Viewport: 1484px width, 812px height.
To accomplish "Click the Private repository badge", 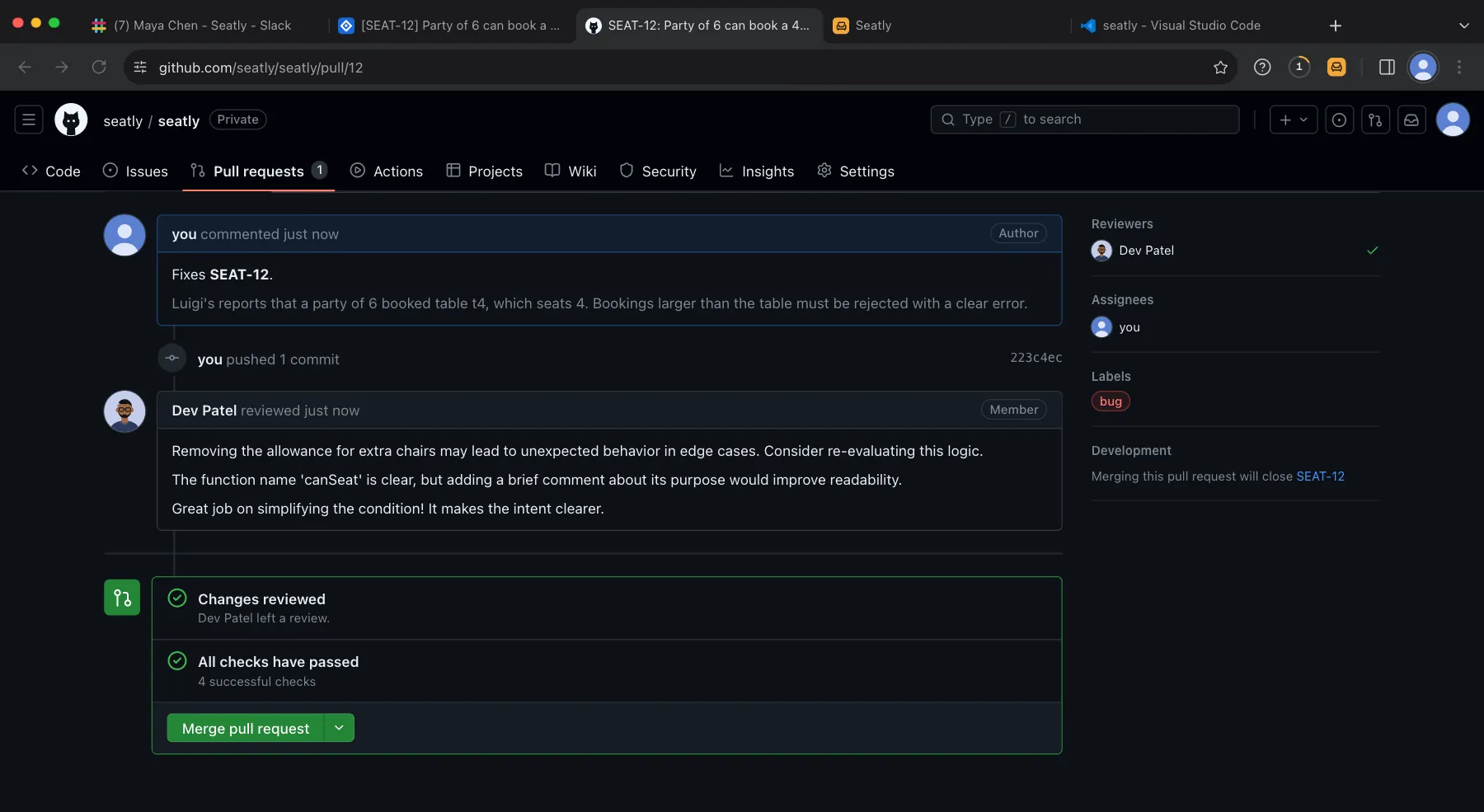I will 237,120.
